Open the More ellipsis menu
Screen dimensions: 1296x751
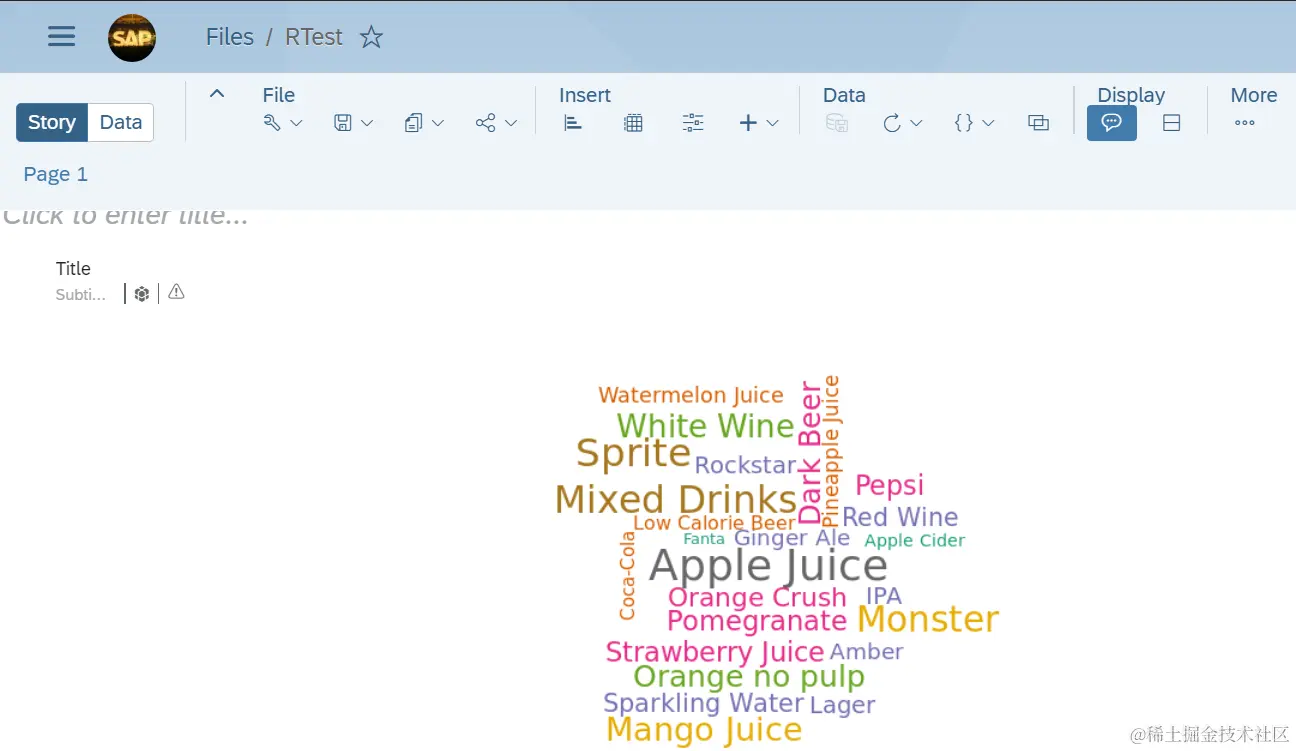click(x=1245, y=123)
